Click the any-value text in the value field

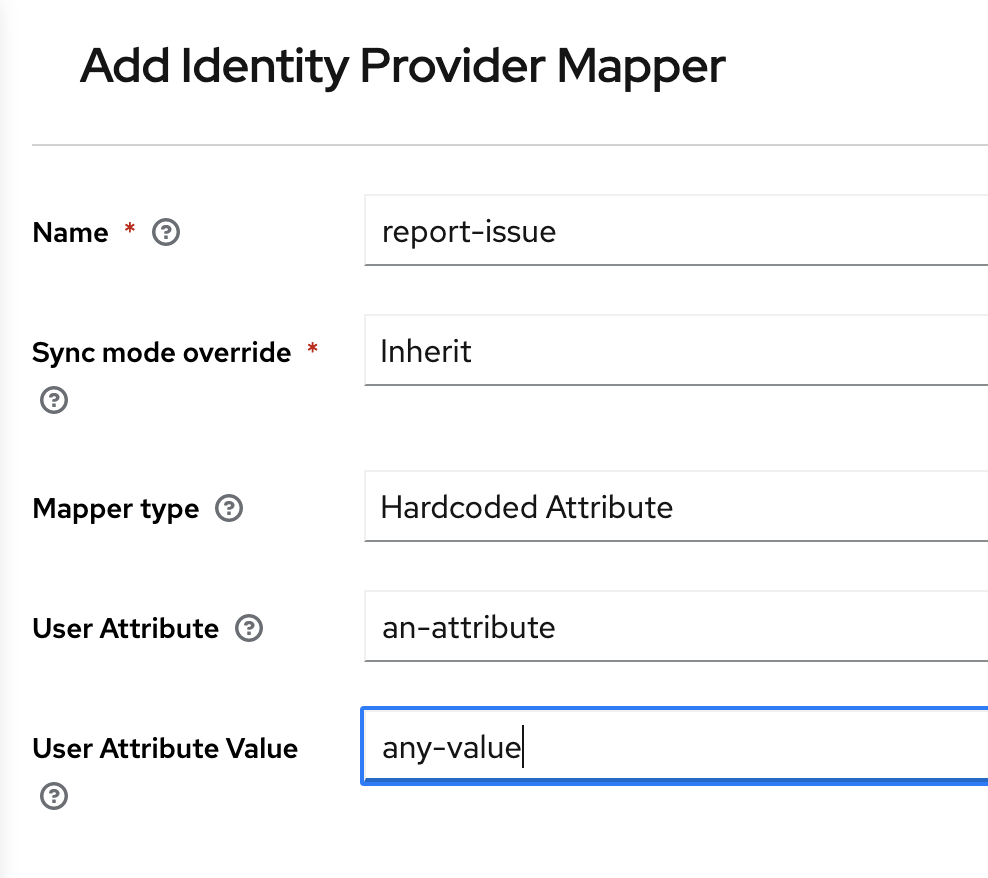click(448, 747)
